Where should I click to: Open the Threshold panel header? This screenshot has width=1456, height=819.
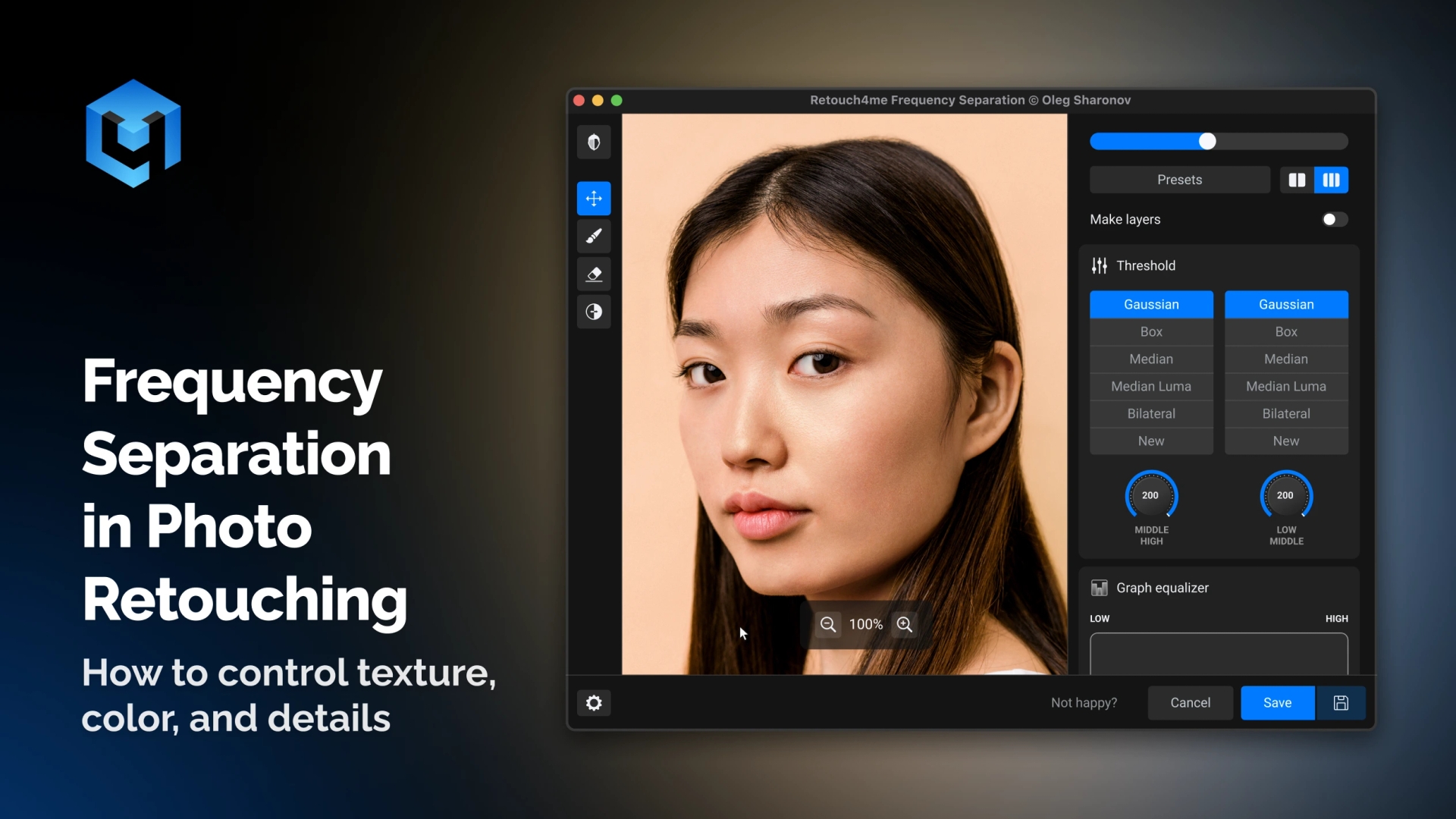(1145, 265)
